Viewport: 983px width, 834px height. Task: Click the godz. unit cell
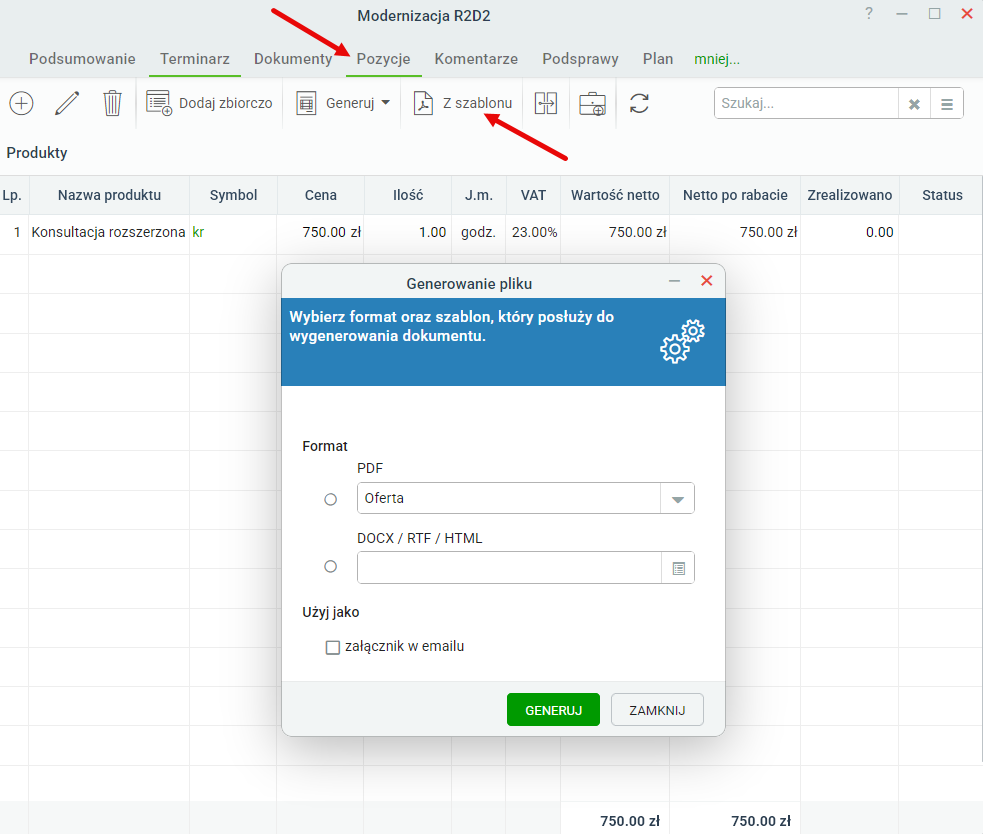tap(478, 233)
